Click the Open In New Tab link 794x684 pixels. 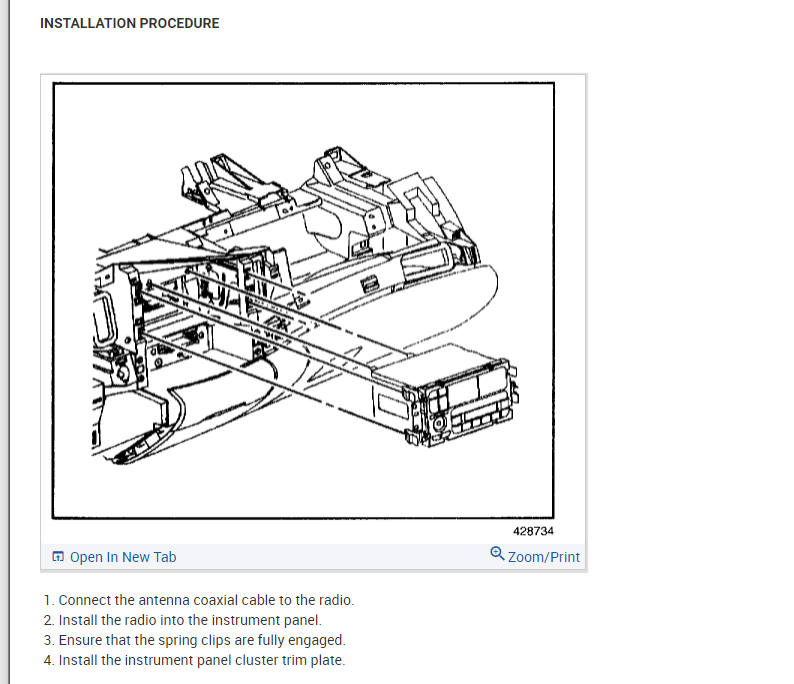[x=114, y=557]
